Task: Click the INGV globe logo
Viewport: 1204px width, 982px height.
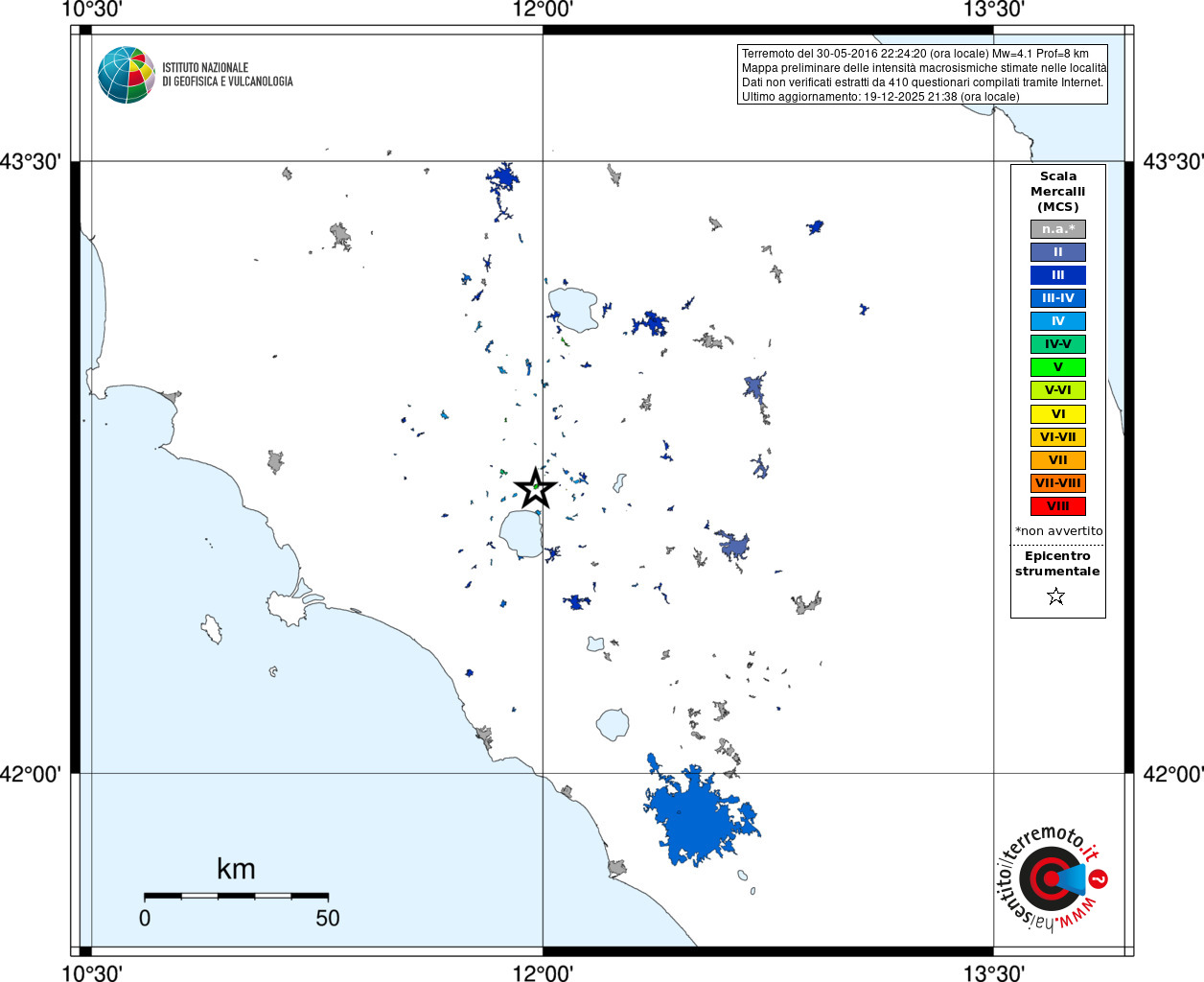Action: pos(127,75)
